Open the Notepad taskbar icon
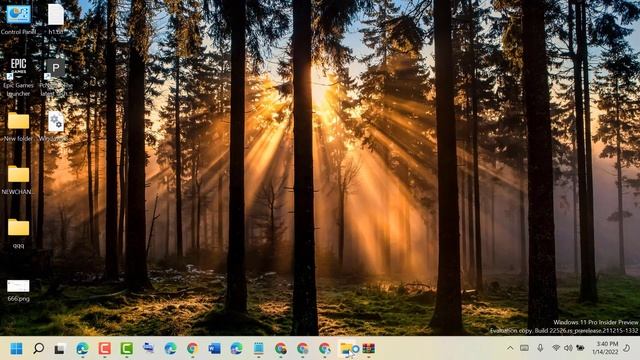Image resolution: width=640 pixels, height=360 pixels. (258, 349)
